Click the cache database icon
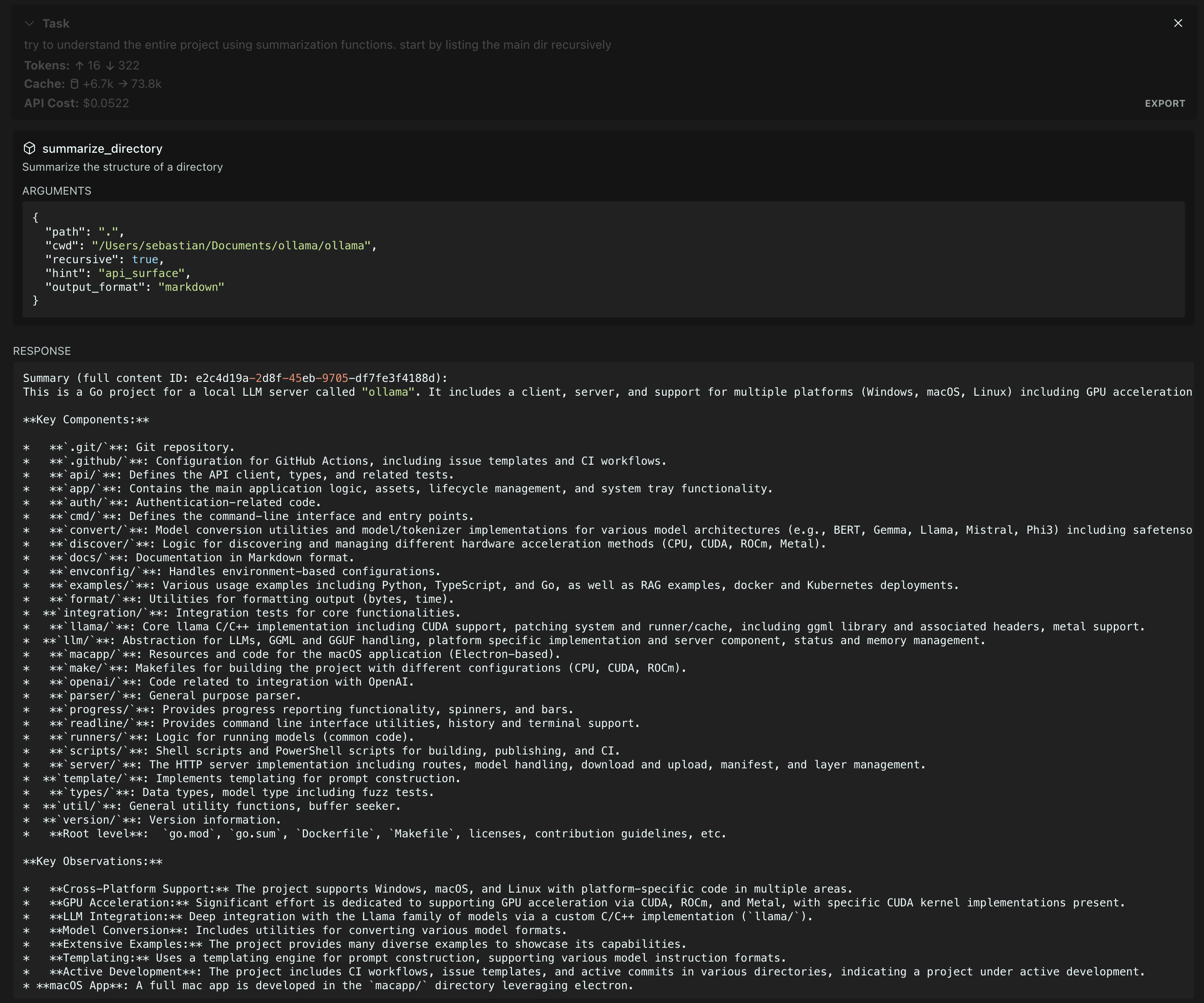Viewport: 1204px width, 1003px height. point(74,84)
